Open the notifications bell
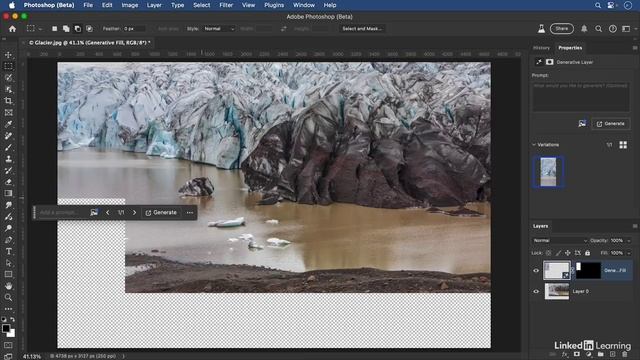Image resolution: width=640 pixels, height=360 pixels. tap(584, 29)
